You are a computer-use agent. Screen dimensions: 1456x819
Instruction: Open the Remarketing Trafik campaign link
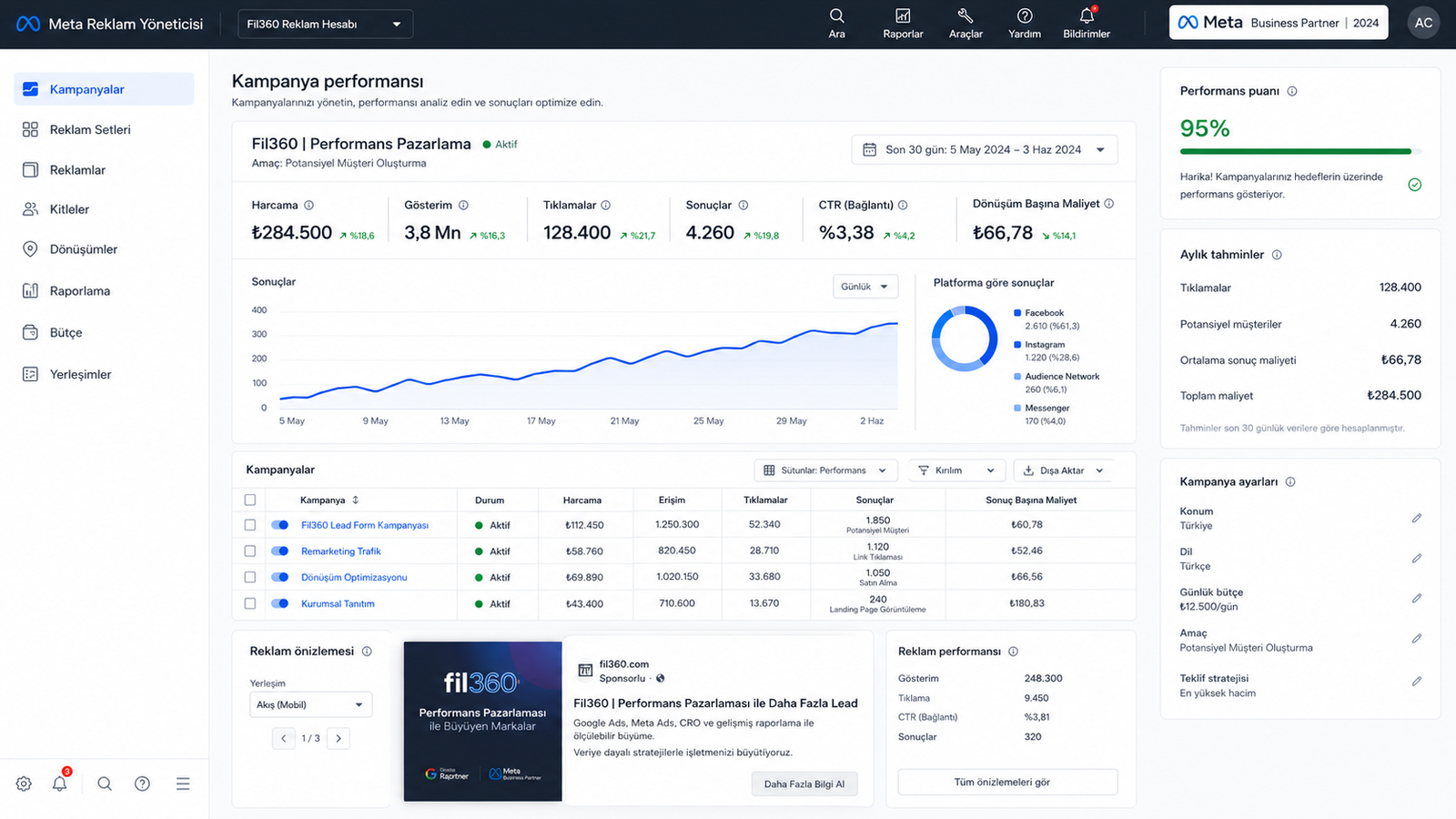[341, 551]
